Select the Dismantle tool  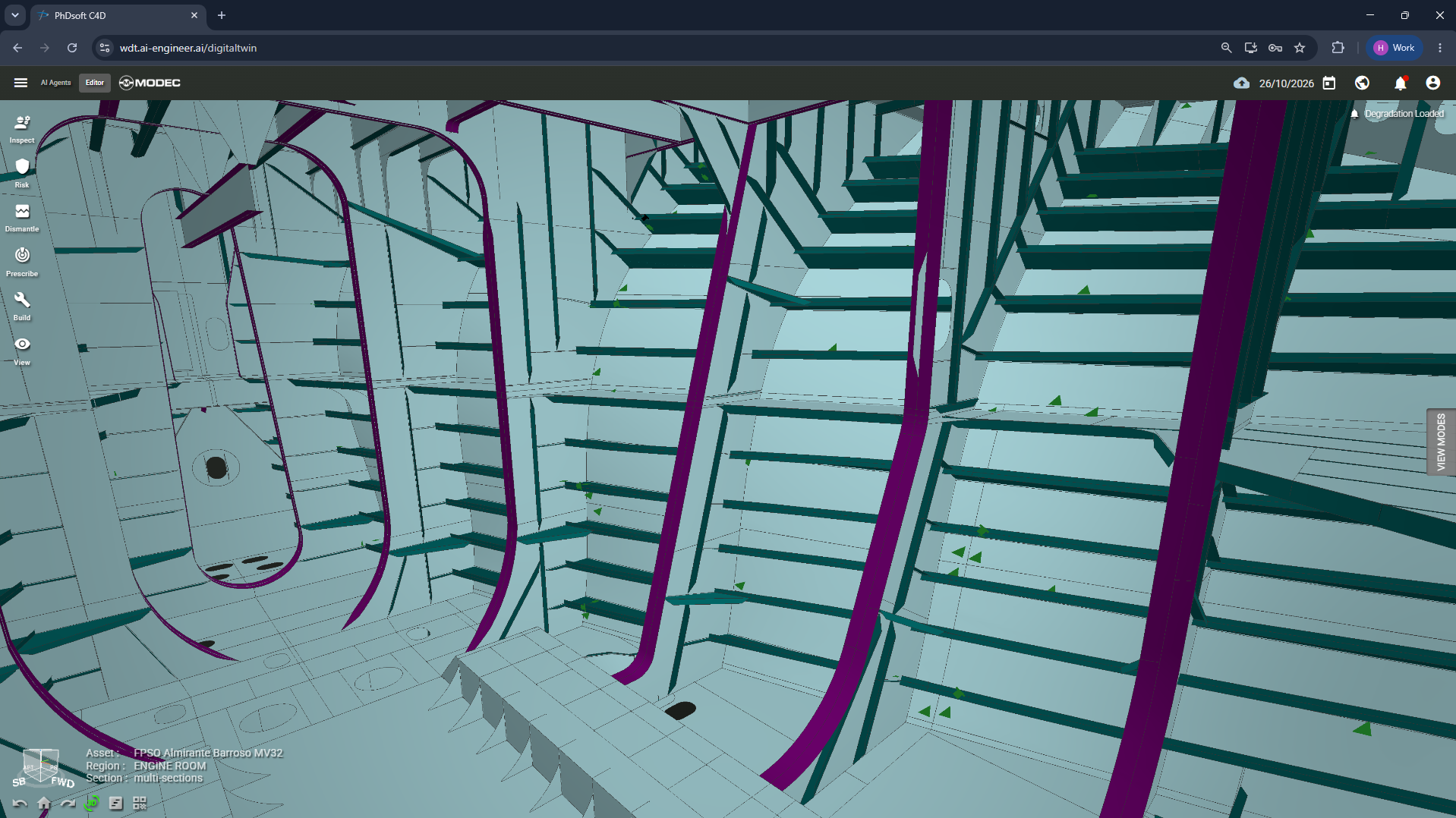click(22, 218)
